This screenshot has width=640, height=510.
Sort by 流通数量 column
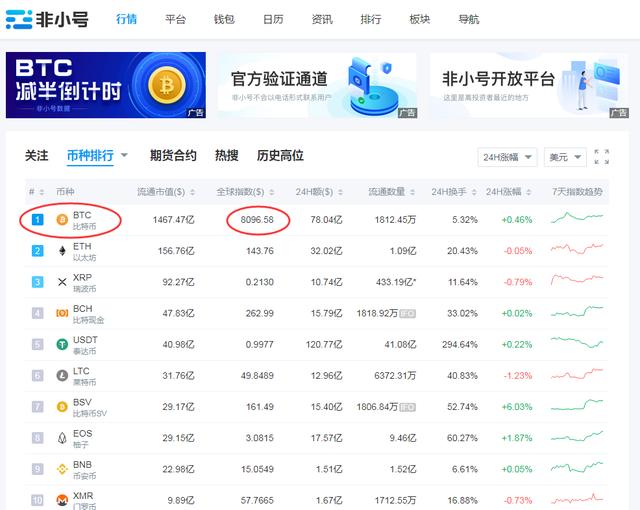pos(391,192)
